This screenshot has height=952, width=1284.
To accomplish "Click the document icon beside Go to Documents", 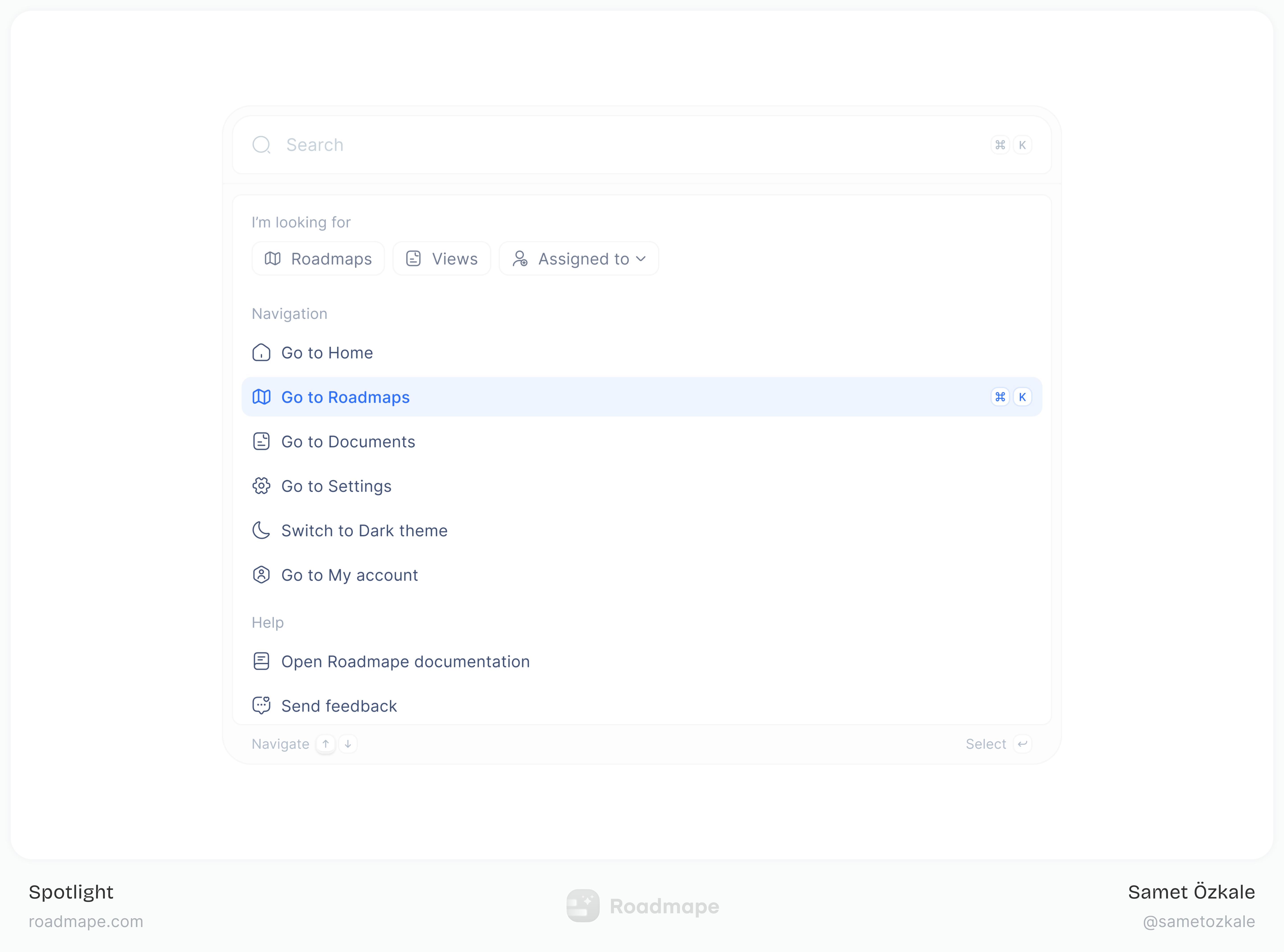I will click(261, 441).
